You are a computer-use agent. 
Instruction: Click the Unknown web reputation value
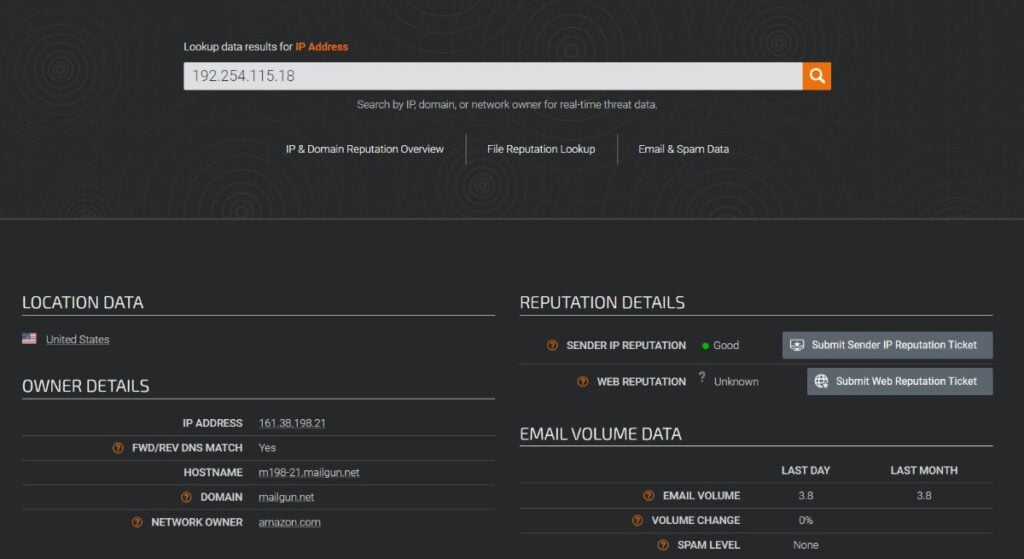(x=736, y=382)
